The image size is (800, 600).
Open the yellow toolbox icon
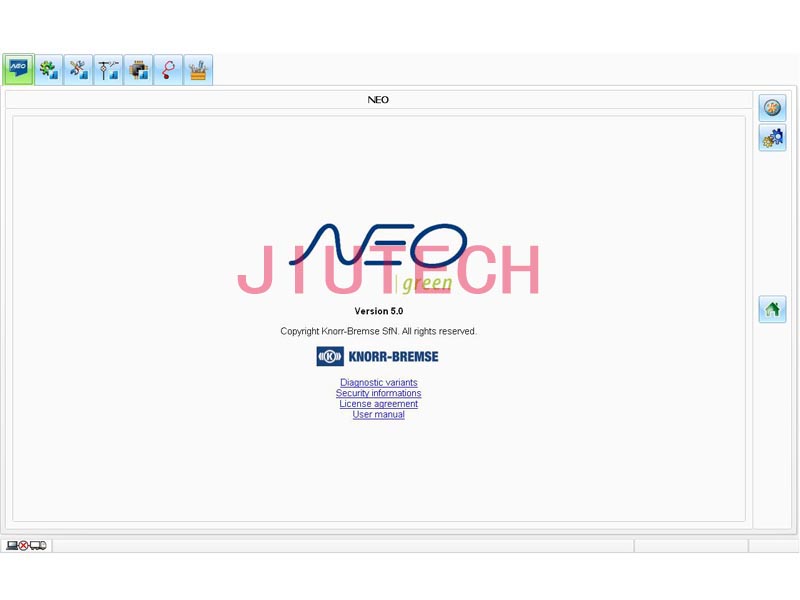pos(198,69)
